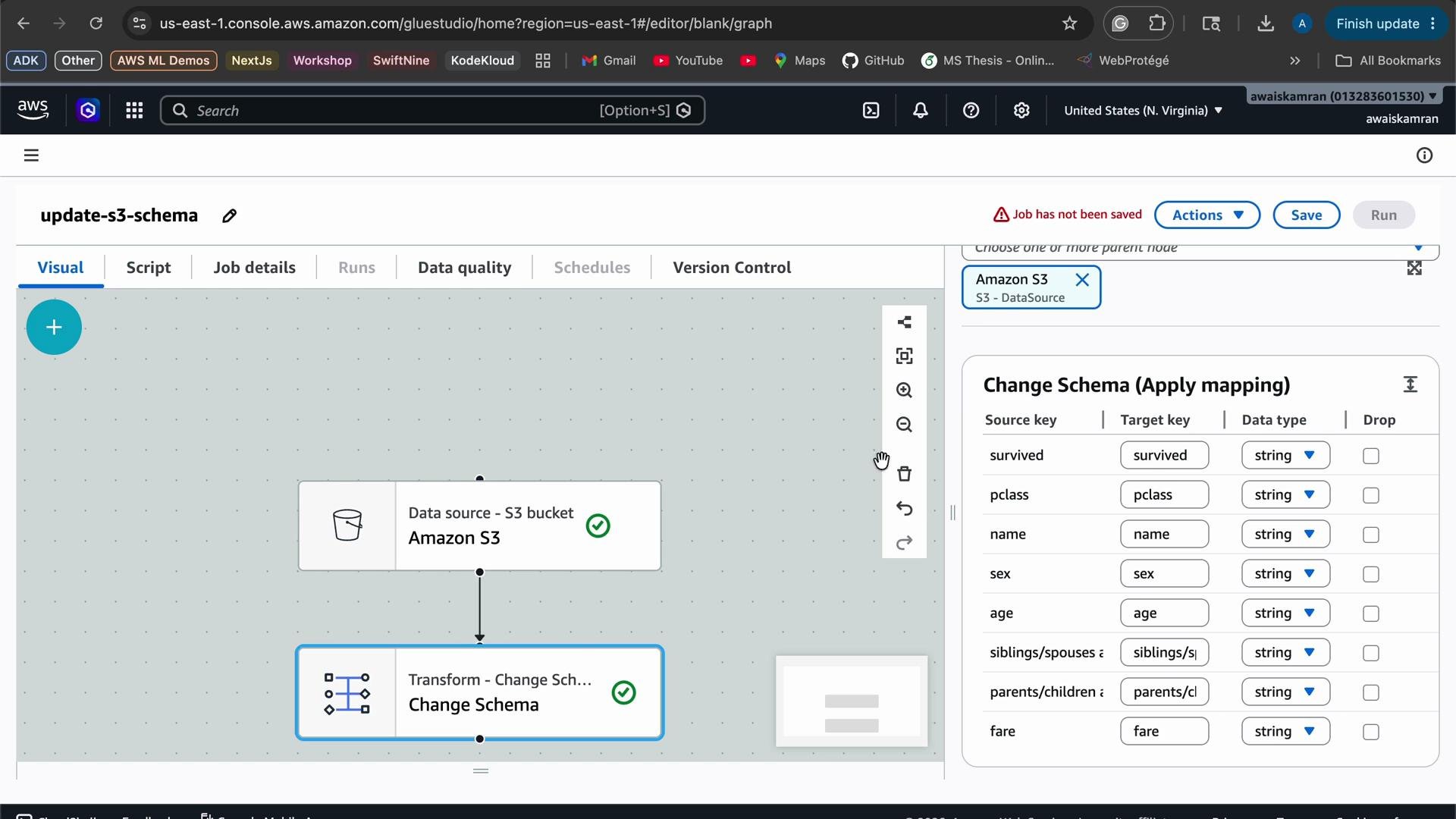The height and width of the screenshot is (819, 1456).
Task: Check Drop for pclass field
Action: coord(1370,495)
